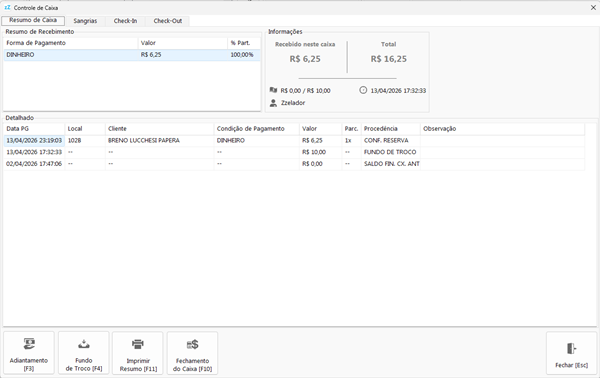This screenshot has width=600, height=378.
Task: Open the Adiantamento [F3] function
Action: pos(29,353)
